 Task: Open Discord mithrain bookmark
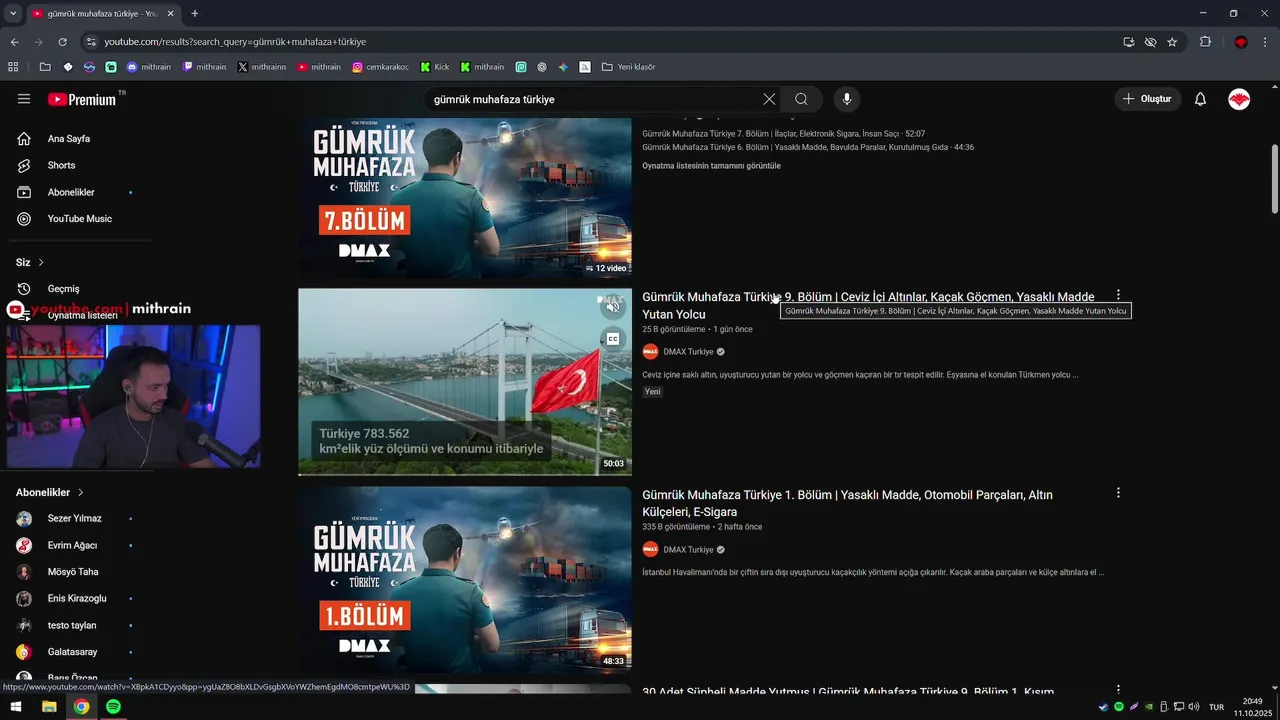coord(149,67)
